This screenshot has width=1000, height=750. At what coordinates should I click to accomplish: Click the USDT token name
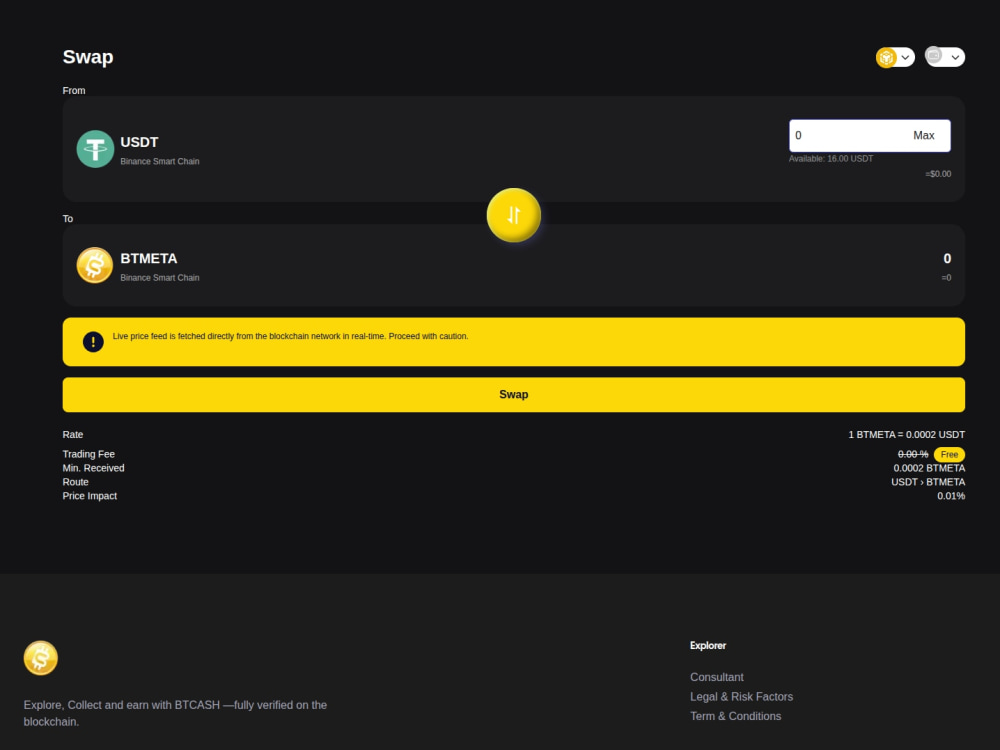coord(139,142)
